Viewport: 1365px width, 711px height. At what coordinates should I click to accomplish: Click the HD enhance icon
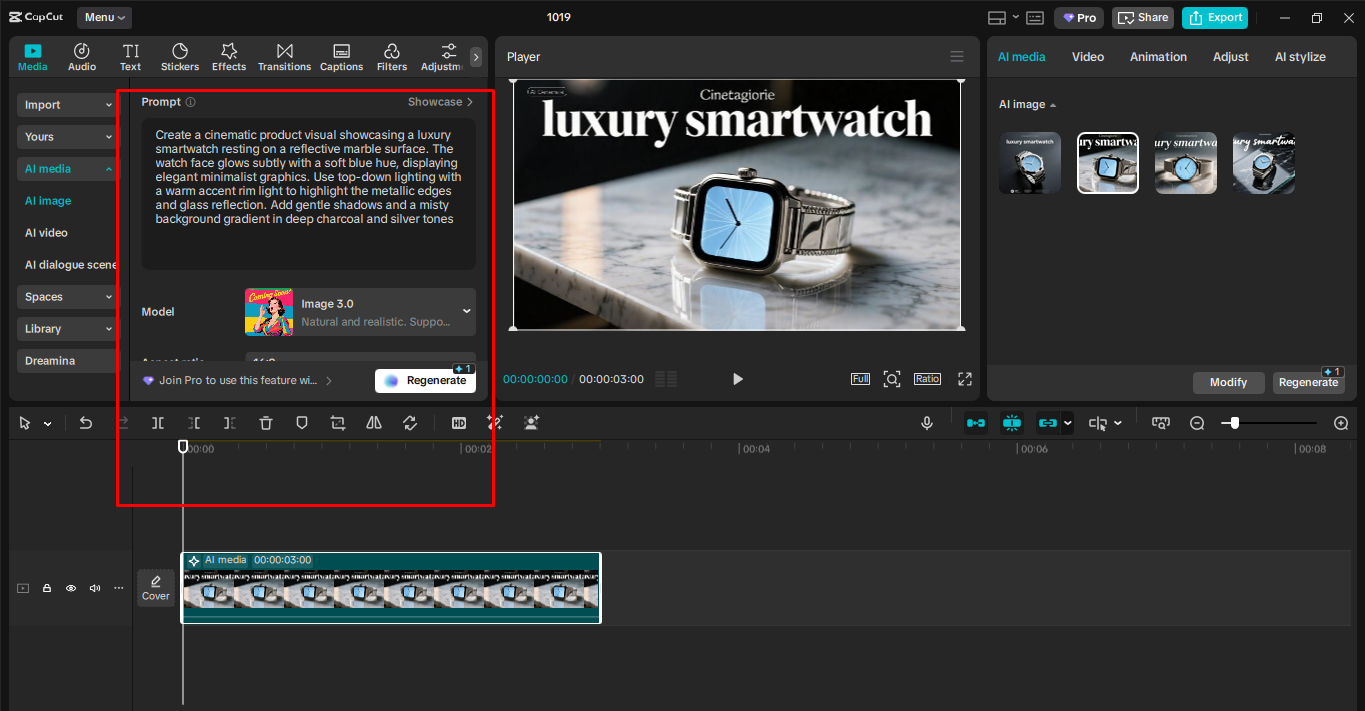click(459, 423)
